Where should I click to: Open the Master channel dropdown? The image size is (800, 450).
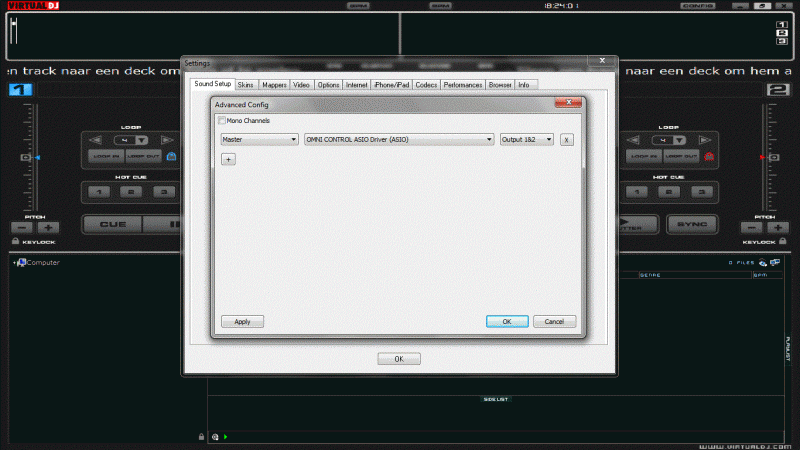point(259,139)
